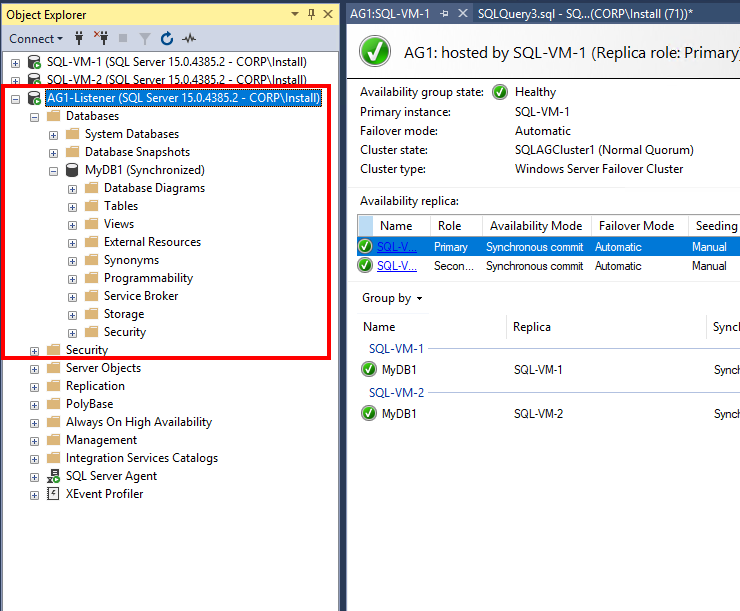Expand the Database Snapshots folder
Viewport: 740px width, 611px height.
pyautogui.click(x=53, y=153)
